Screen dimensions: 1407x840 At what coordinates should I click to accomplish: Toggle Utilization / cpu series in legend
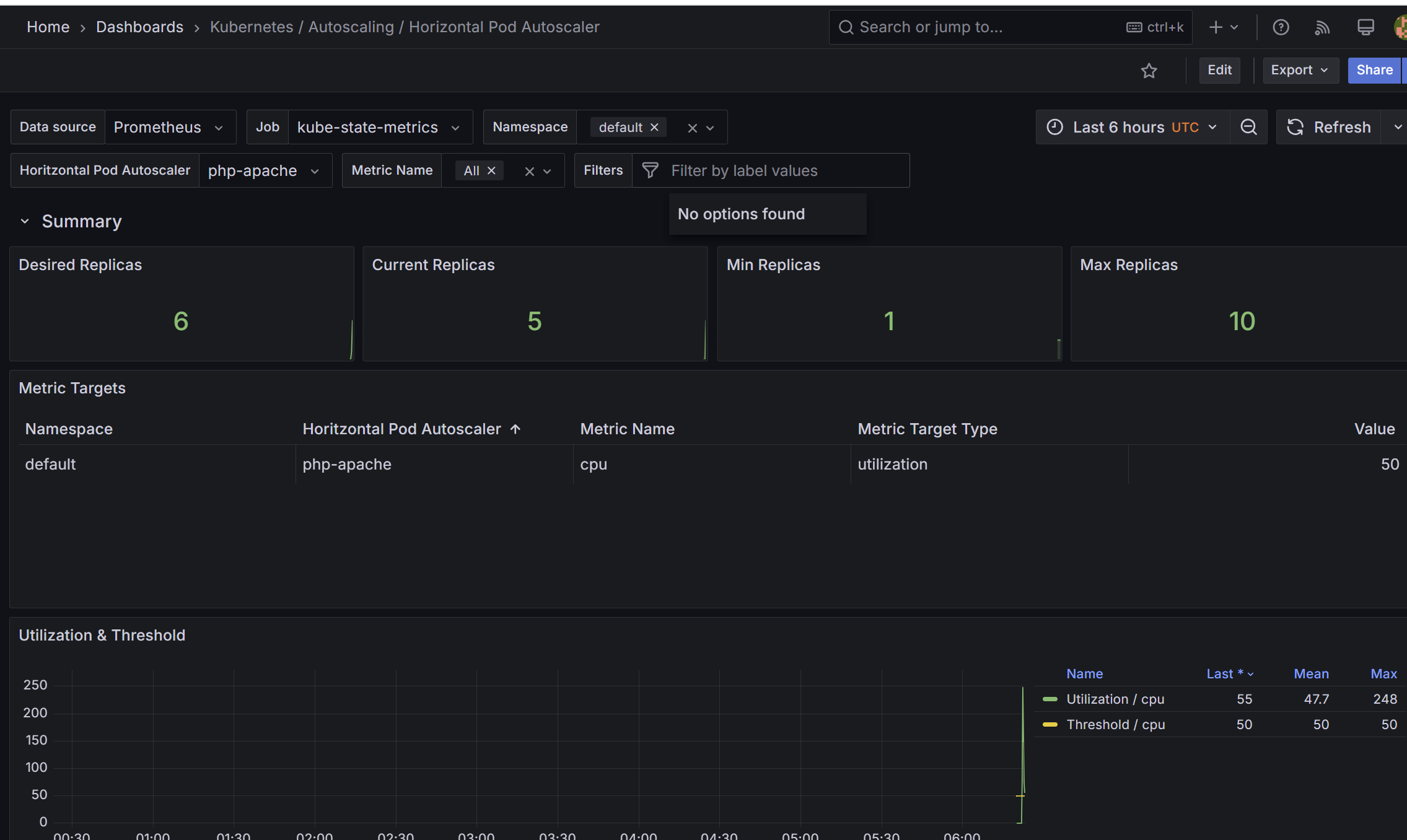click(1115, 699)
